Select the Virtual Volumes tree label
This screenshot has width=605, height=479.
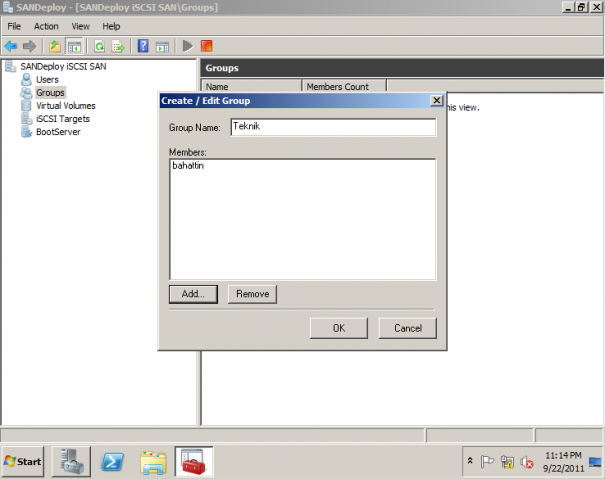coord(66,106)
